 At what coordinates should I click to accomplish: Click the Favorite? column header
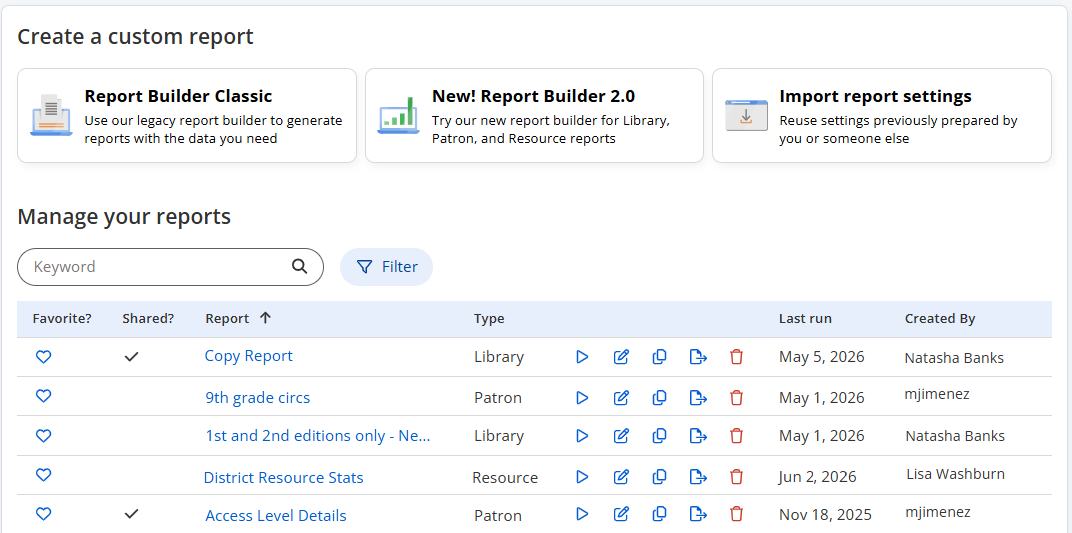62,318
